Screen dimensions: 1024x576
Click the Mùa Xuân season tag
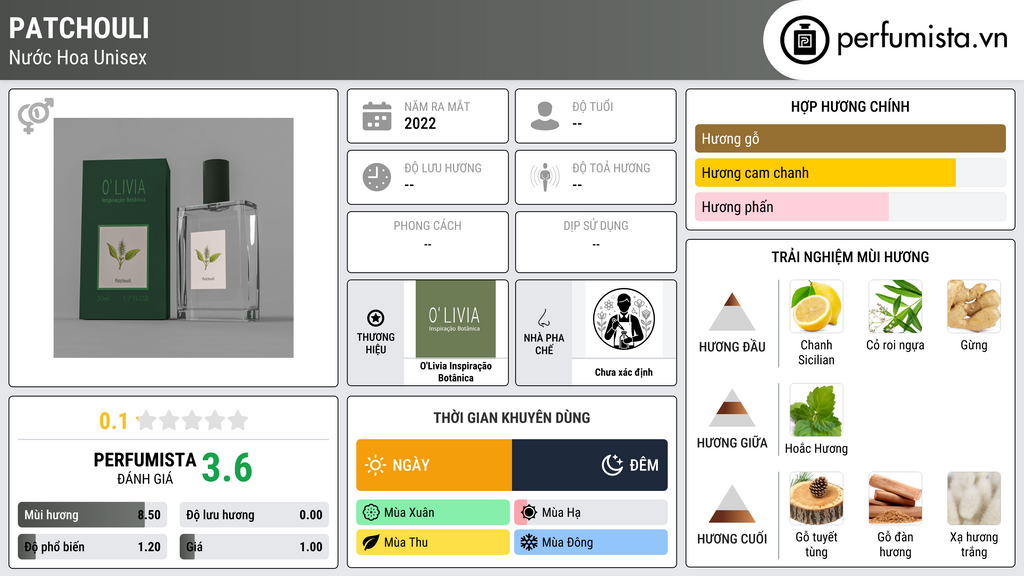(x=433, y=513)
